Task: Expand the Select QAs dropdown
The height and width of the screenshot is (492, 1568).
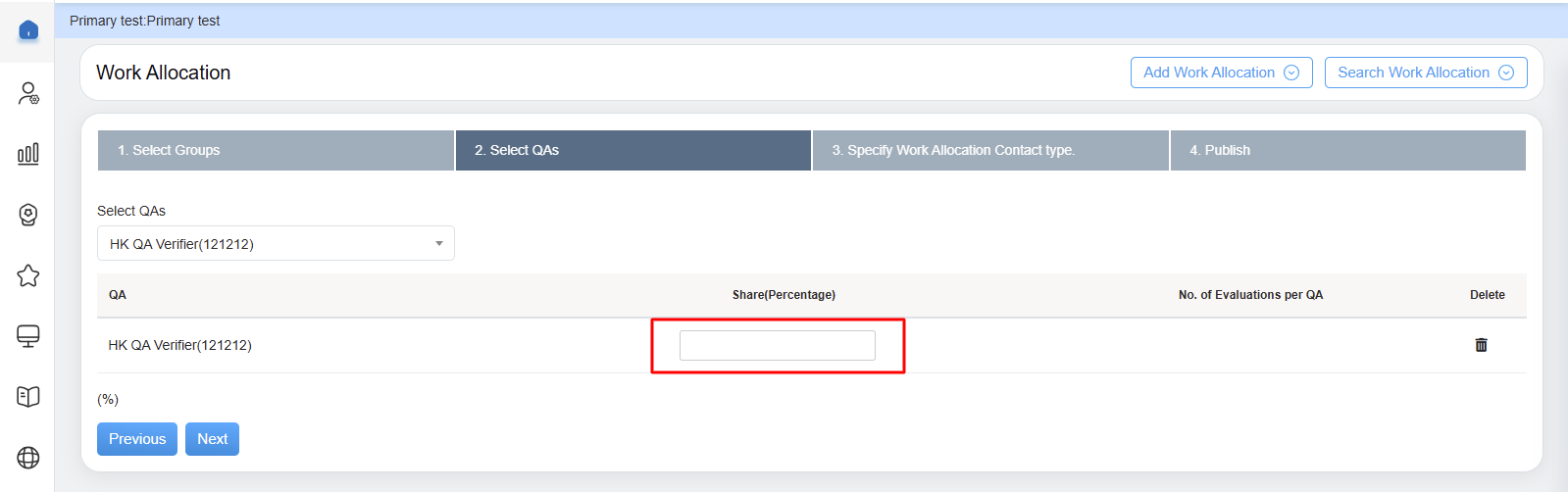Action: pos(276,244)
